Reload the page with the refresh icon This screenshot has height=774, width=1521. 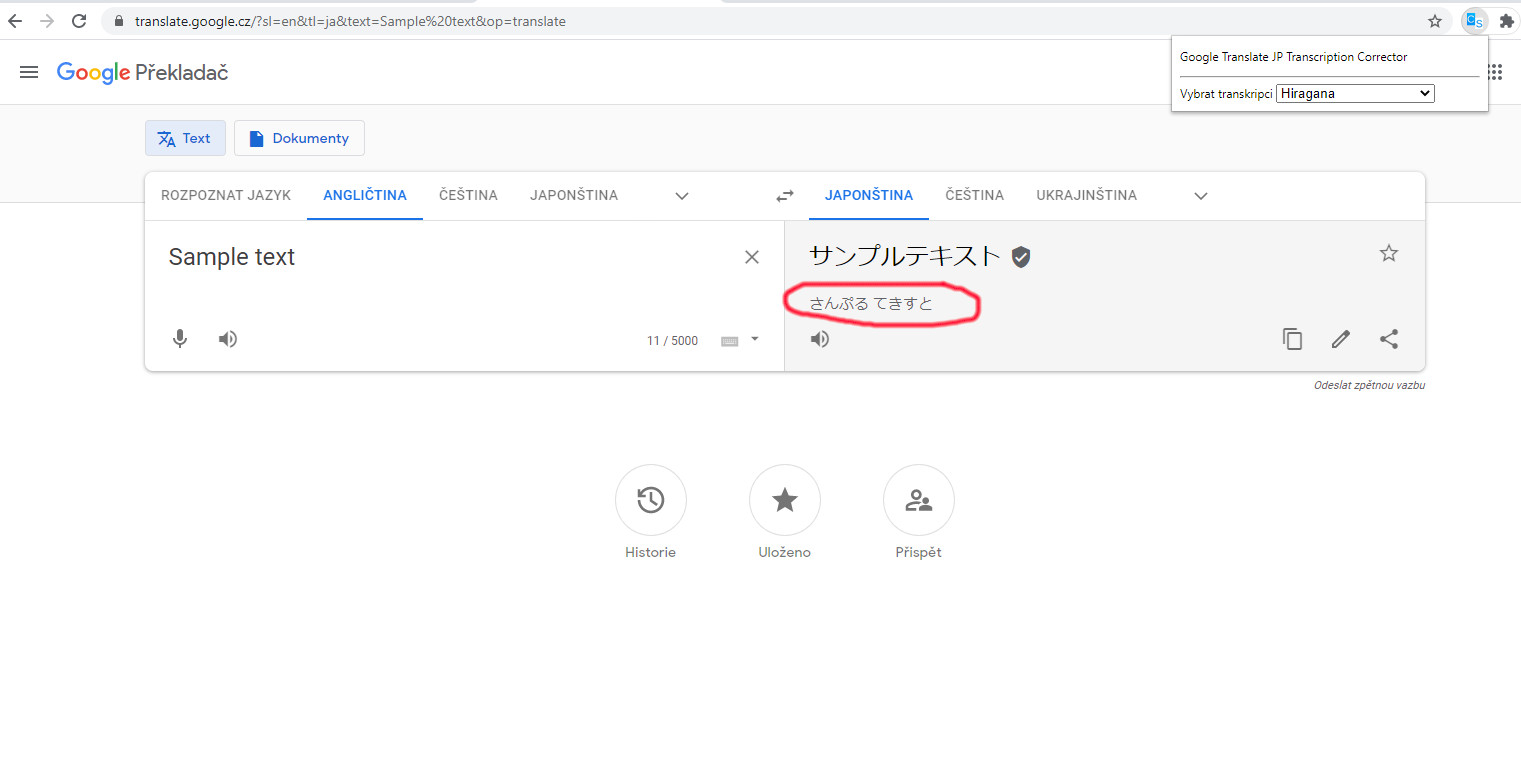[x=79, y=21]
